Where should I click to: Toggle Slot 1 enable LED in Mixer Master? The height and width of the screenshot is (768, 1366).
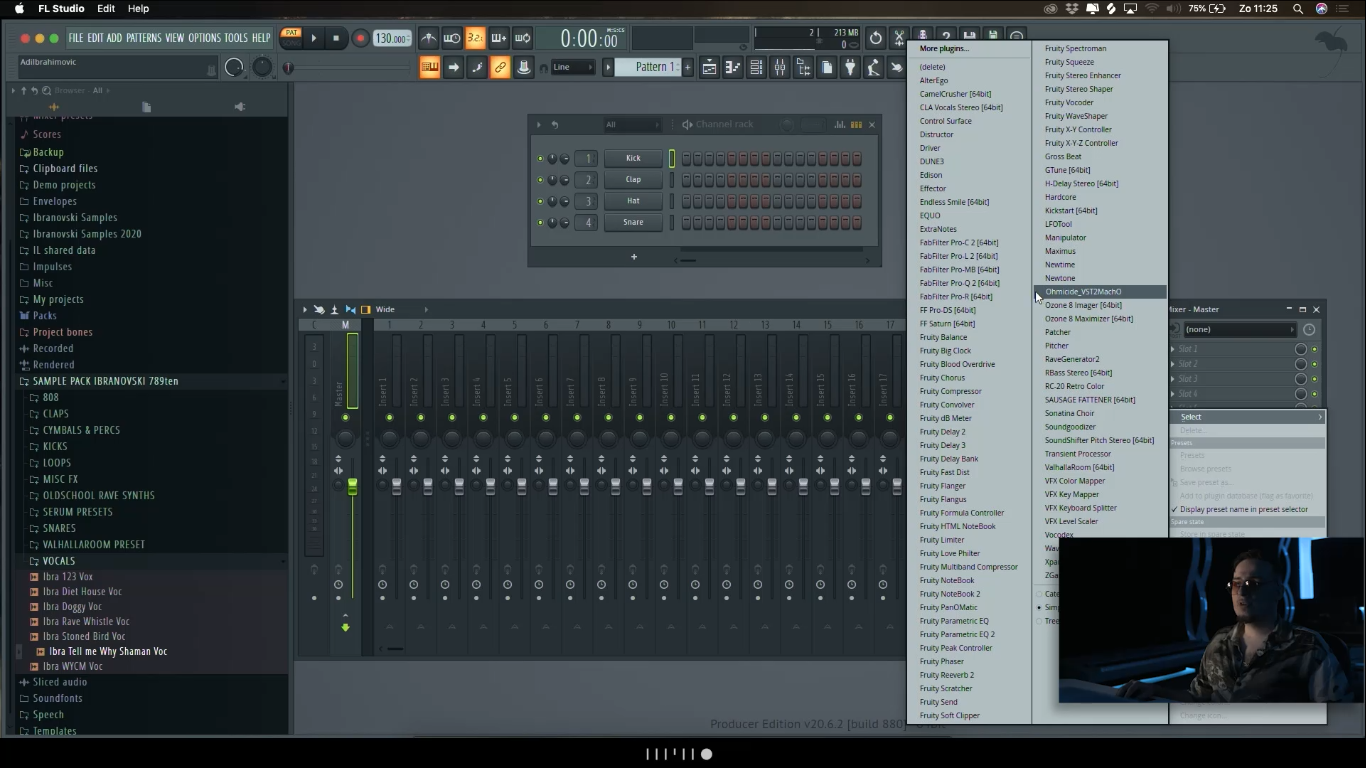pyautogui.click(x=1314, y=349)
